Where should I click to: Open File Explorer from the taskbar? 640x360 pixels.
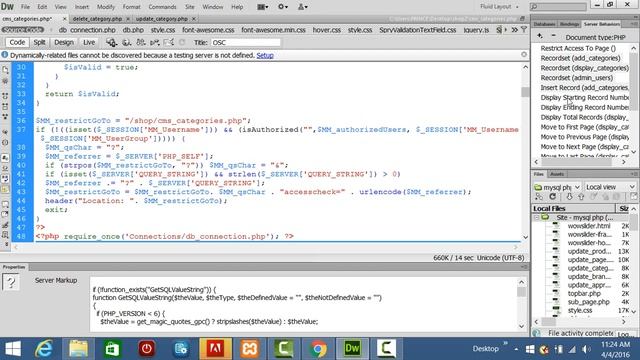point(78,349)
